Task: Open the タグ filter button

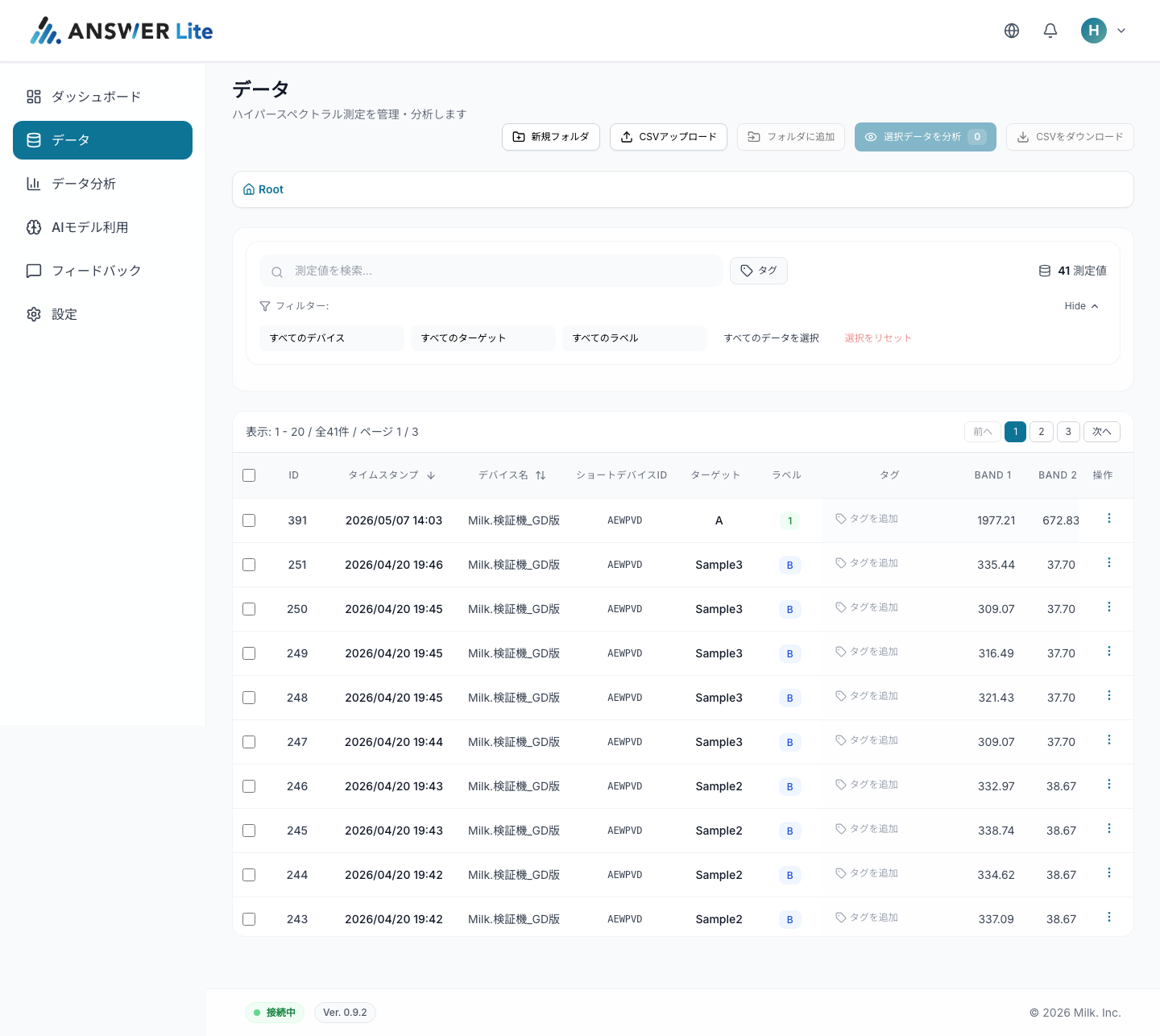Action: [759, 271]
